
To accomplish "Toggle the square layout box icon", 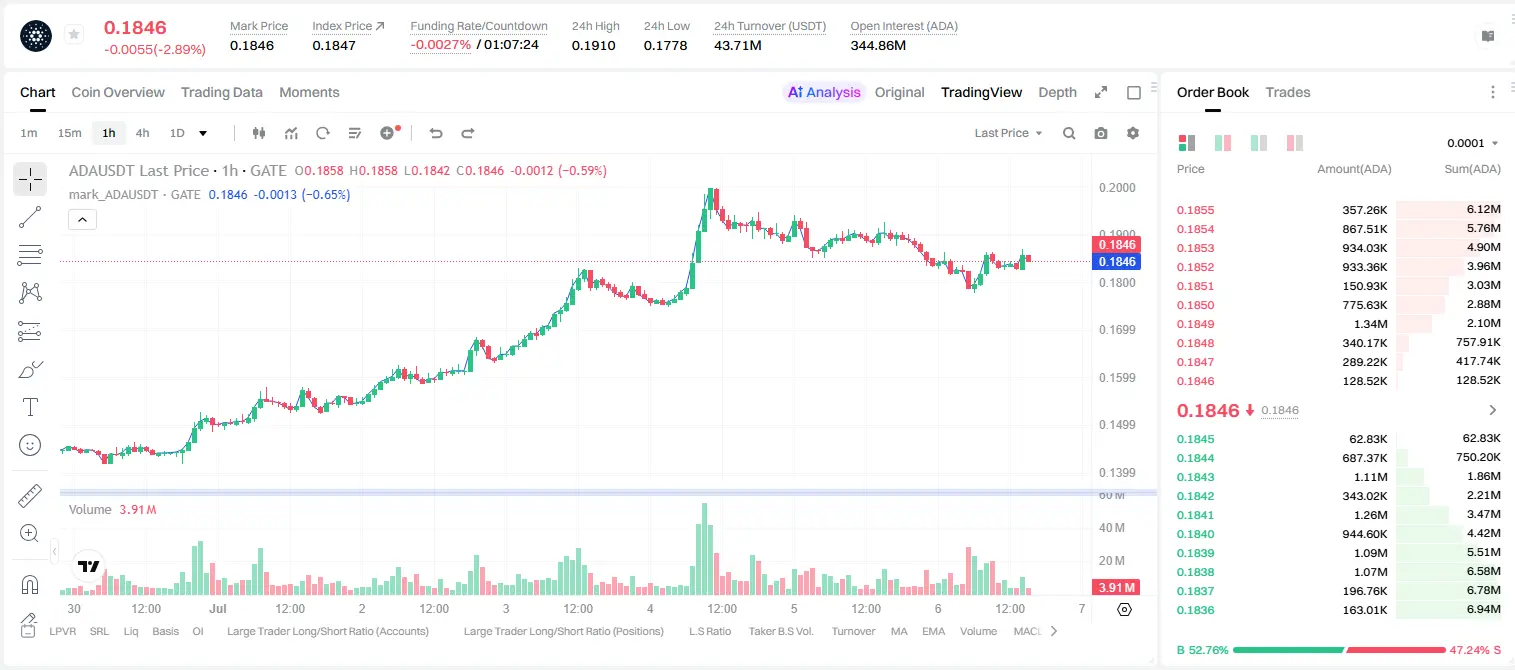I will (1134, 92).
